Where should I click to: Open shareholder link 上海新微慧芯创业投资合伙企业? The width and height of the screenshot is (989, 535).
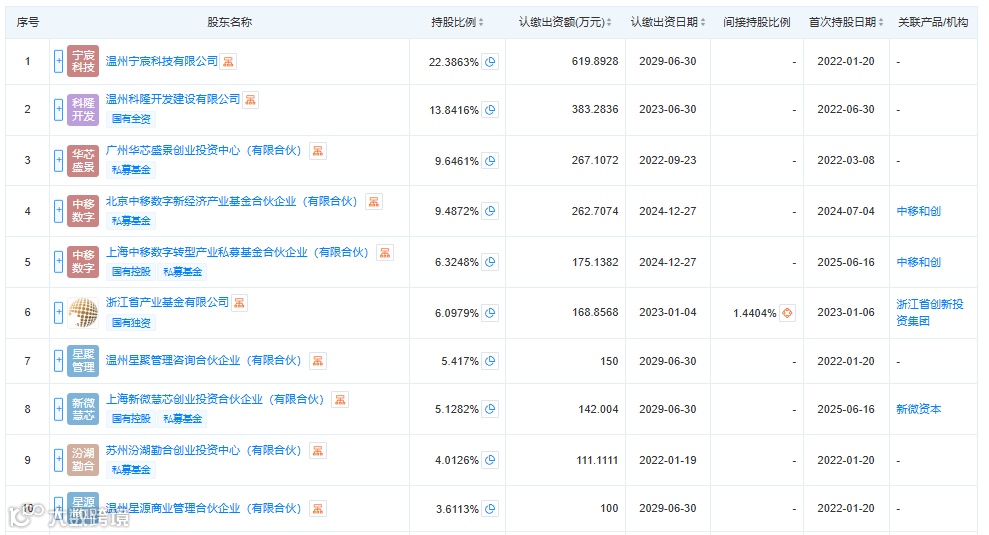pos(215,399)
